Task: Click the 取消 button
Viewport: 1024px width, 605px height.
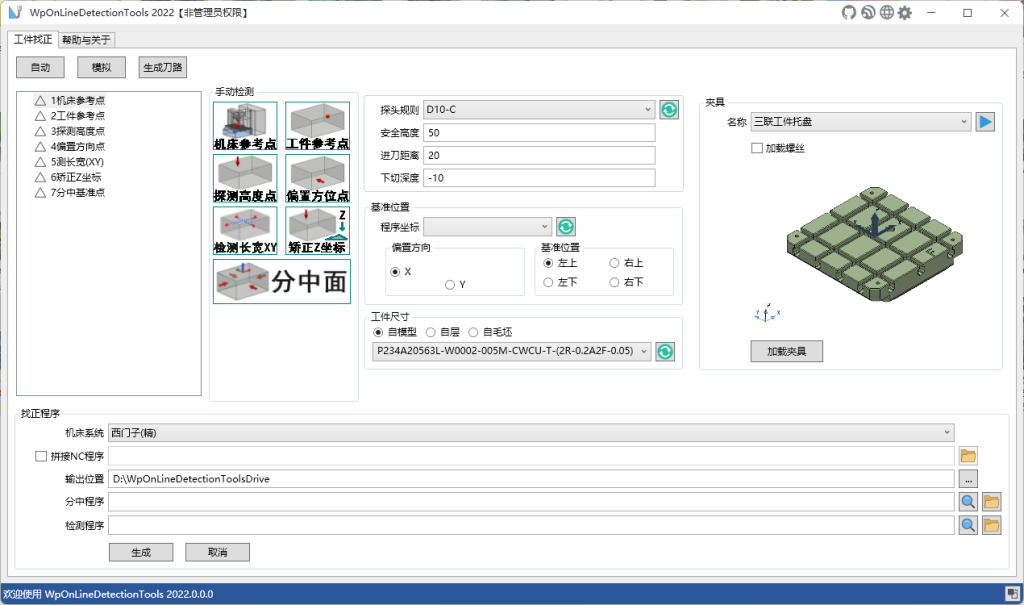Action: coord(217,552)
